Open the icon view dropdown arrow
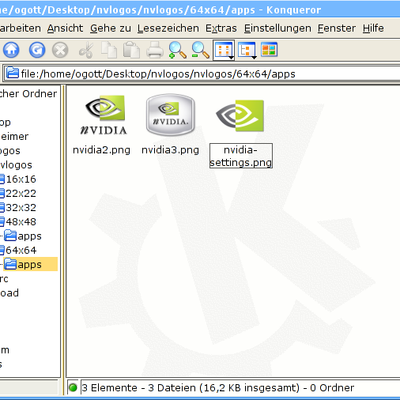 pyautogui.click(x=231, y=58)
